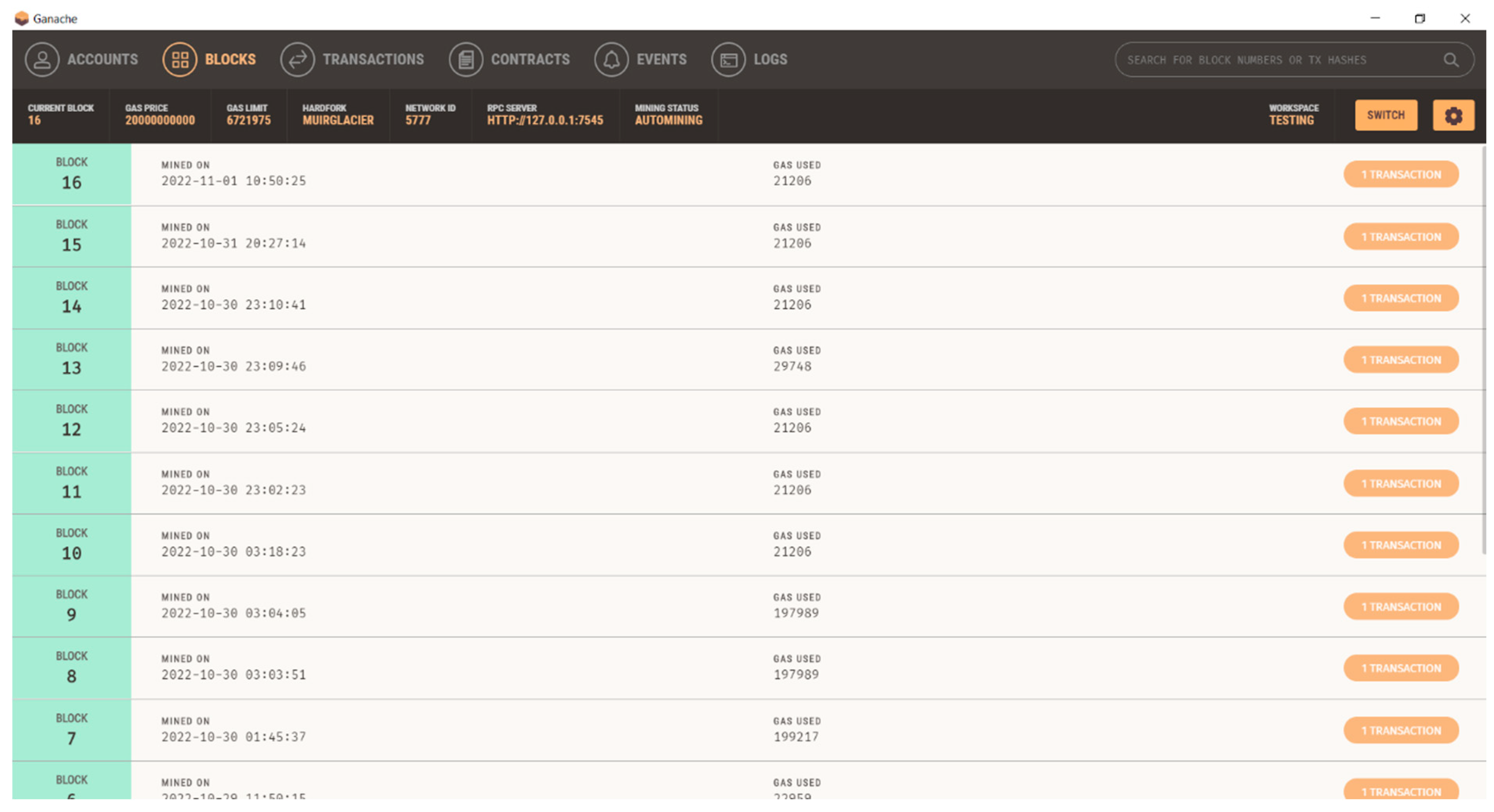Viewport: 1494px width, 812px height.
Task: Open the Block 11 number tile
Action: click(71, 483)
